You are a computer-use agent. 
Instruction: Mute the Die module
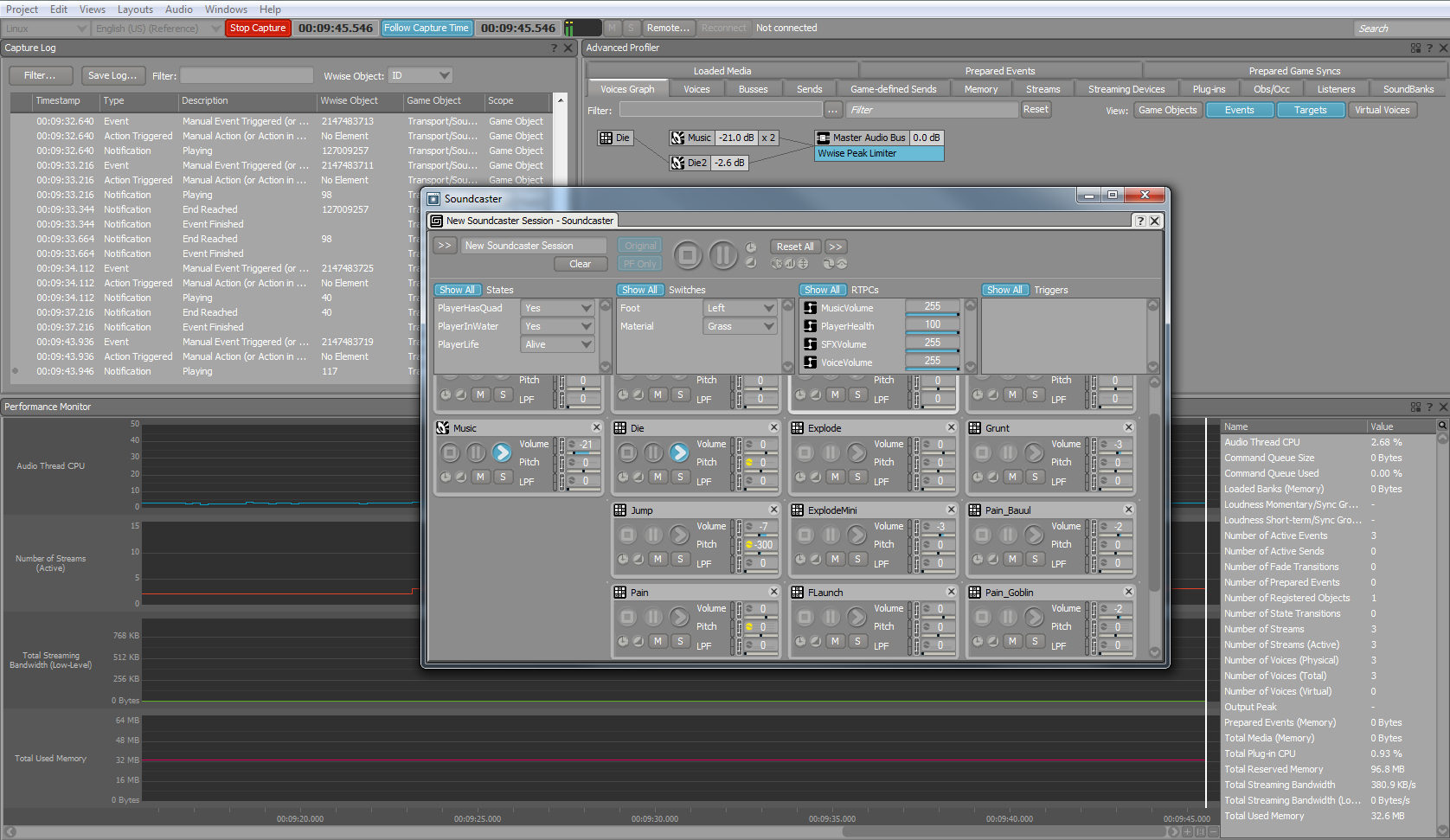click(x=658, y=477)
